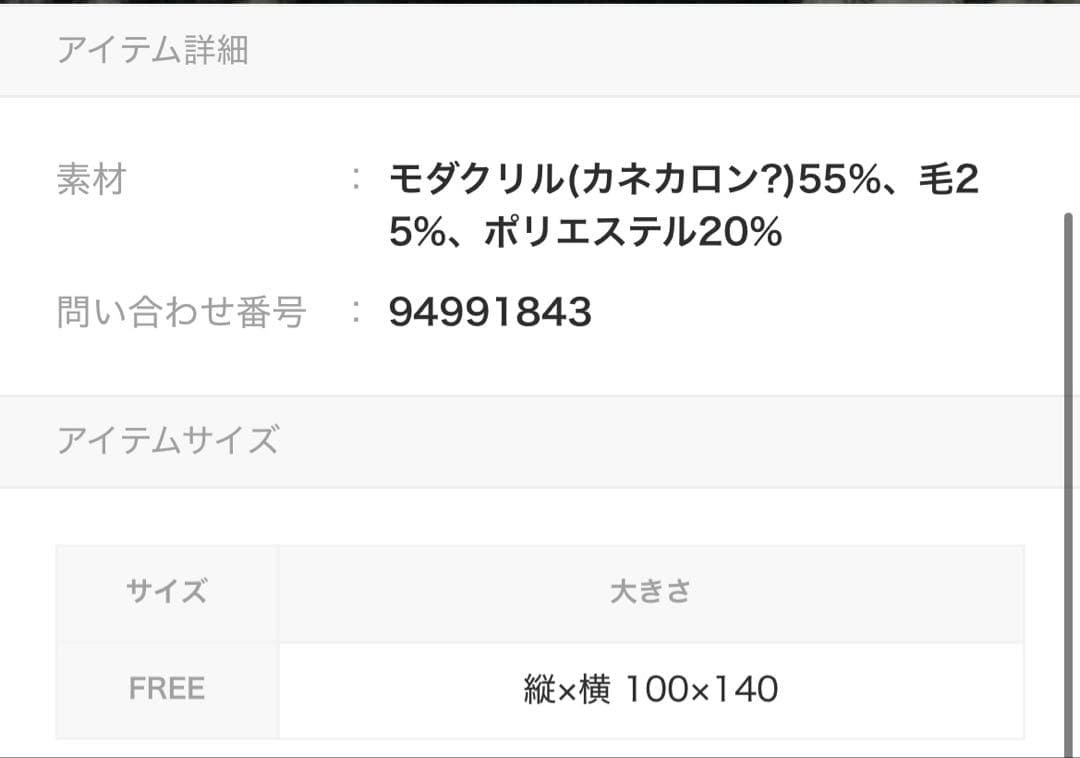The width and height of the screenshot is (1080, 758).
Task: Click the colon beside 問い合わせ番号
Action: (x=356, y=313)
